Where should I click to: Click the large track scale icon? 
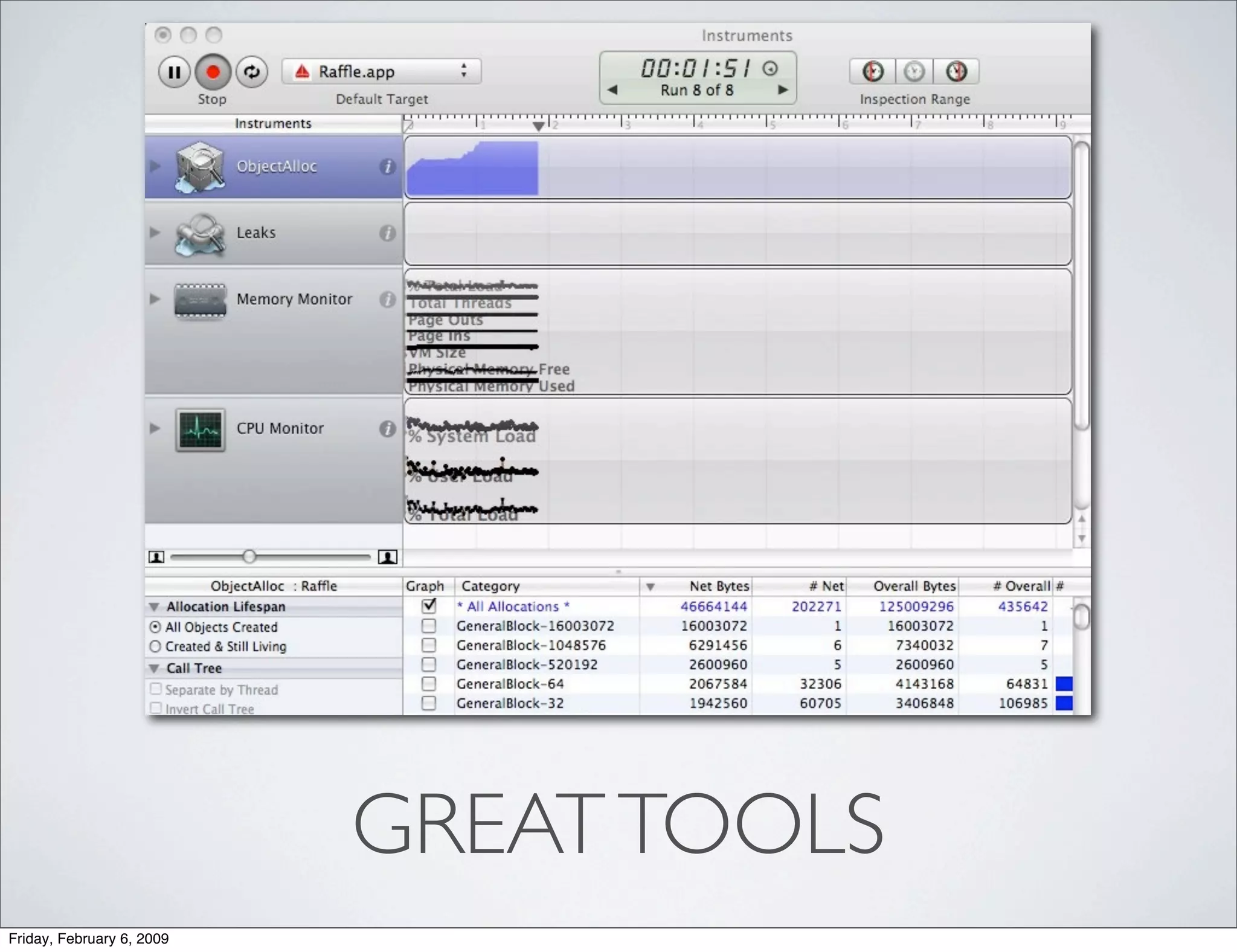[x=387, y=557]
